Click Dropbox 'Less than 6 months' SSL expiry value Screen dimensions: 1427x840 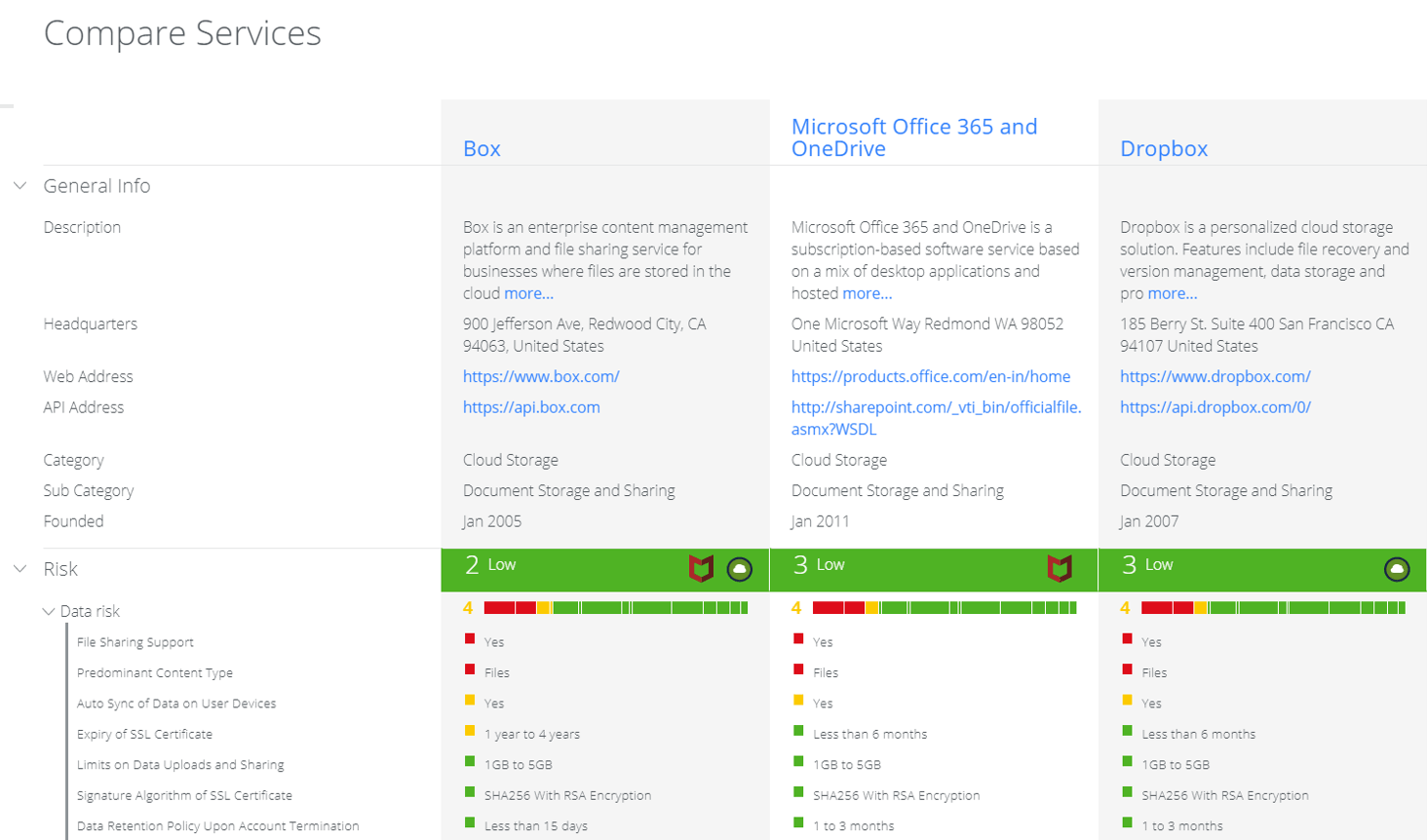click(1199, 734)
